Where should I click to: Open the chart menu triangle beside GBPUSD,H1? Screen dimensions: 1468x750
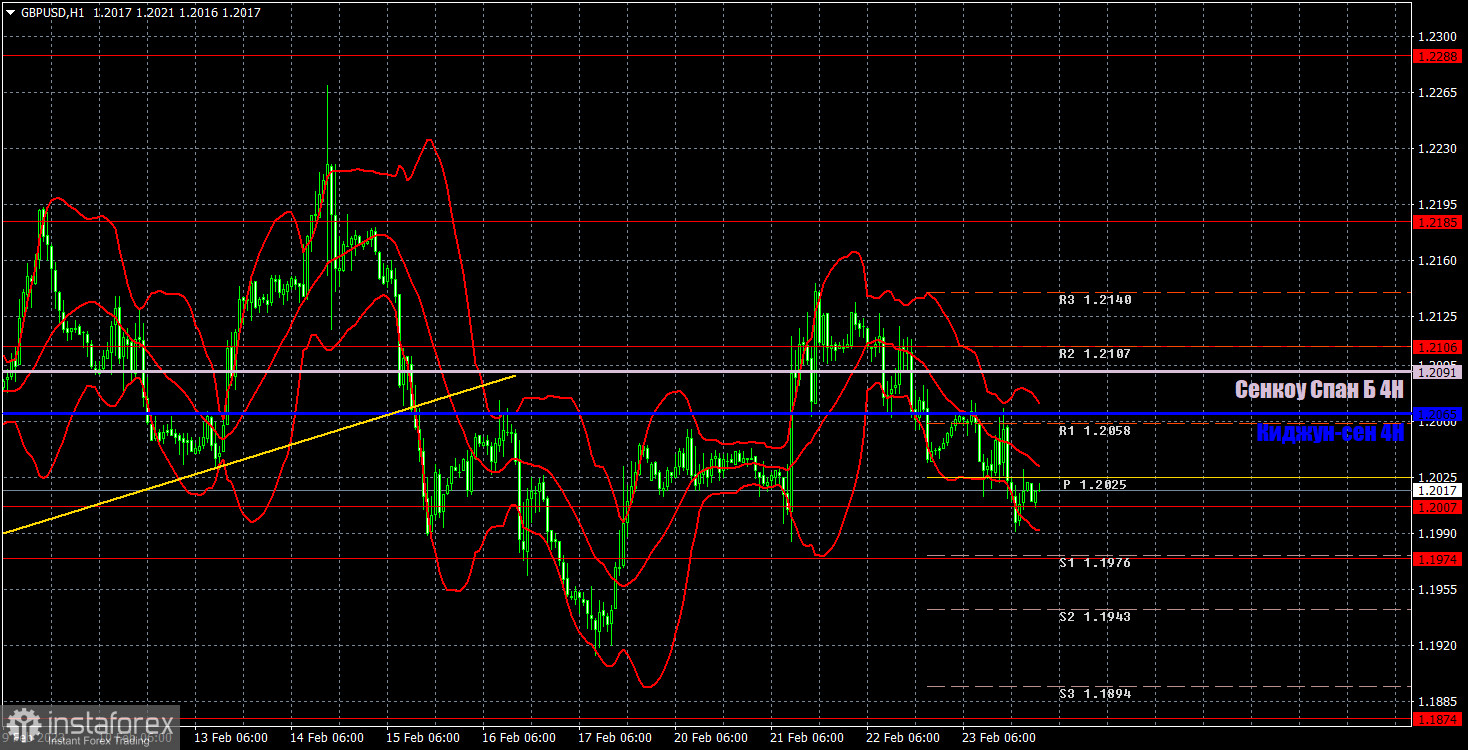point(11,13)
